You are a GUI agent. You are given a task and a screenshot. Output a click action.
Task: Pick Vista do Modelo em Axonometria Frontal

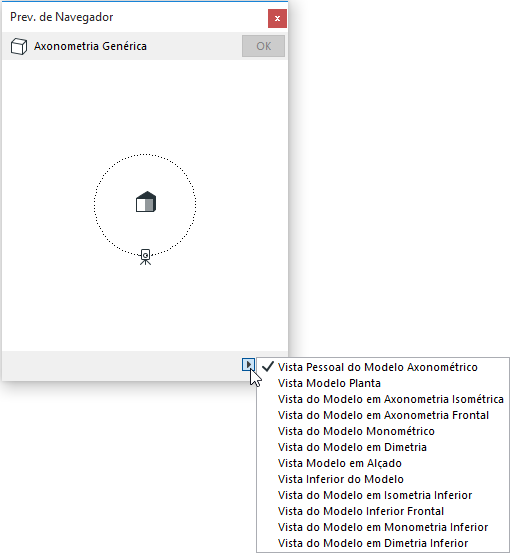[383, 415]
